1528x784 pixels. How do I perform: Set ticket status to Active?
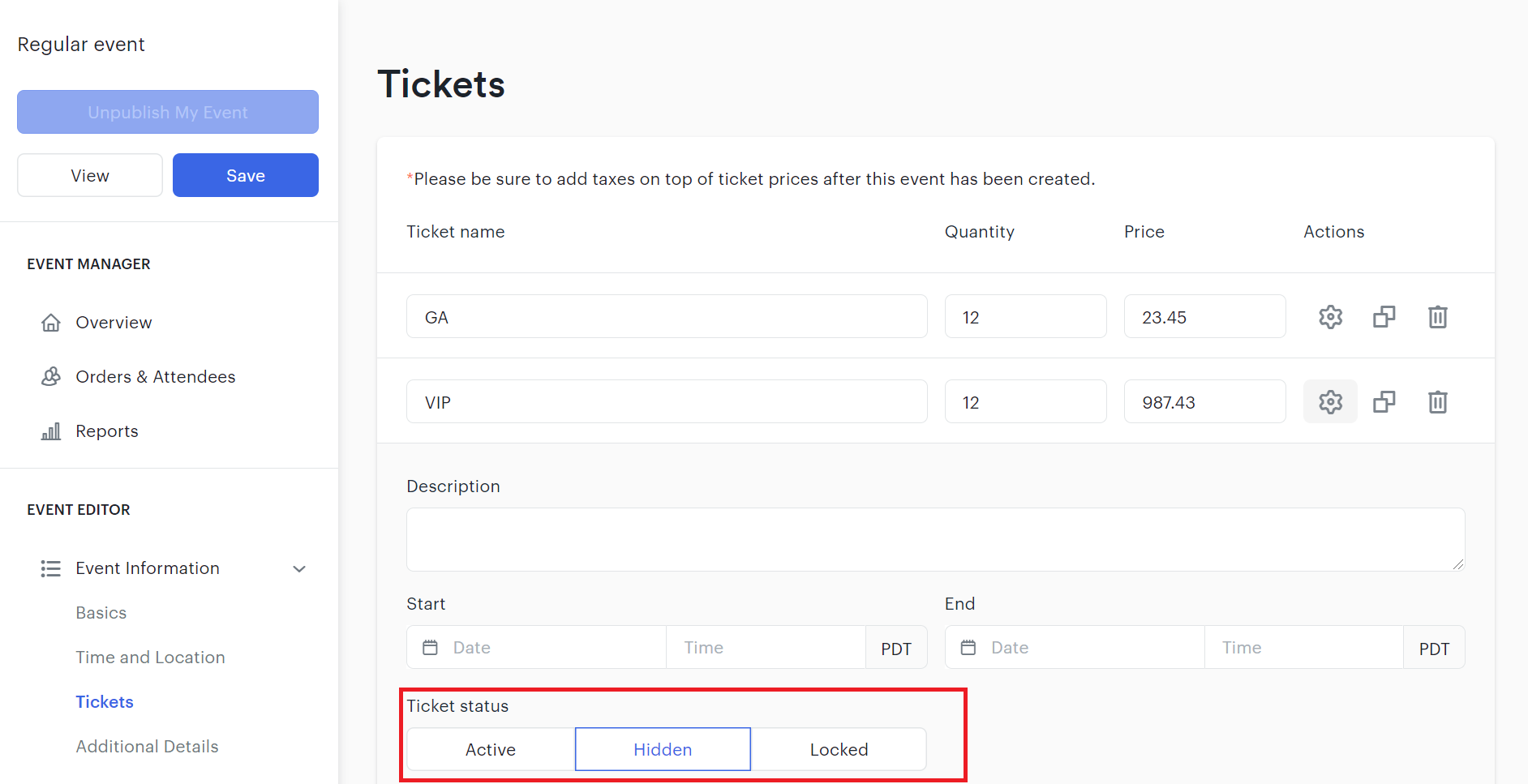point(491,750)
